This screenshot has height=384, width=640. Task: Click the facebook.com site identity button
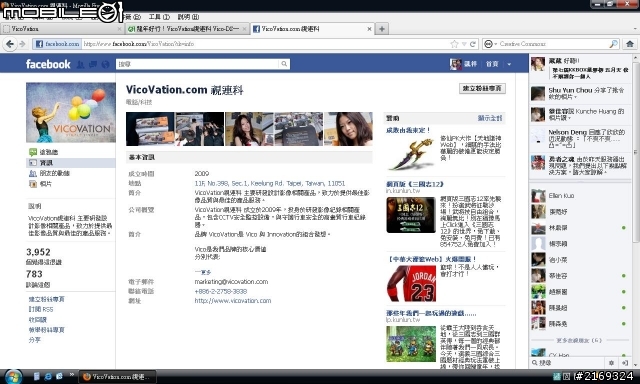pyautogui.click(x=57, y=44)
